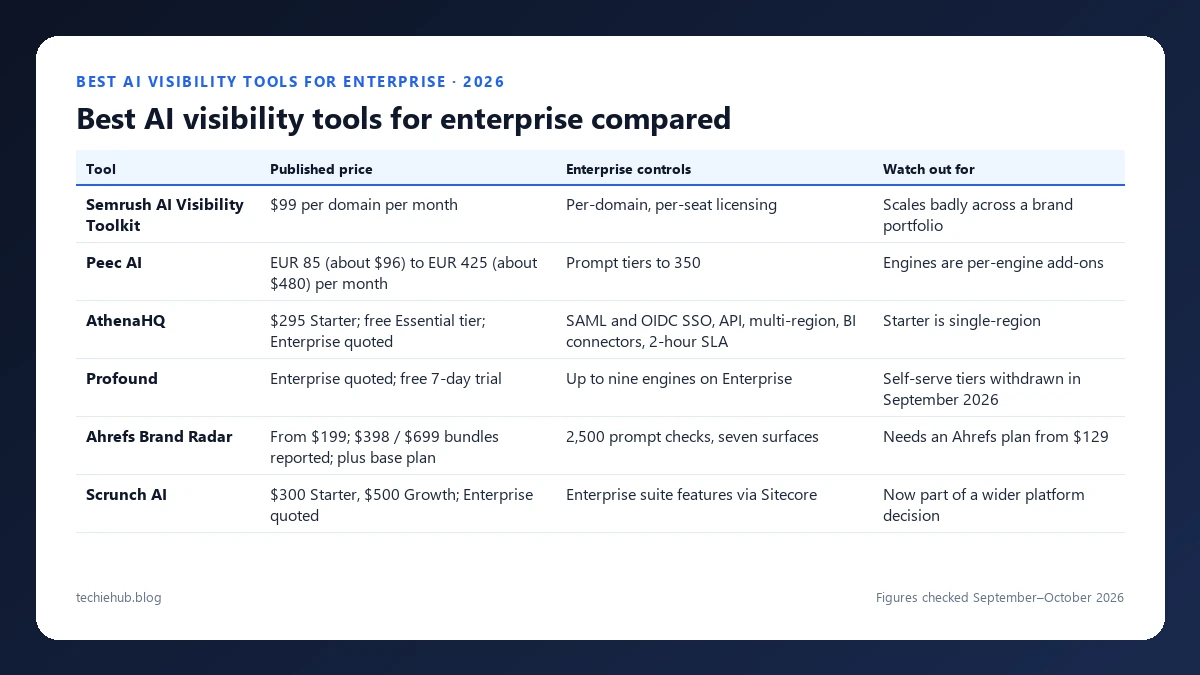Click 'Needs an Ahrefs plan from $129'
Image resolution: width=1200 pixels, height=675 pixels.
point(996,437)
